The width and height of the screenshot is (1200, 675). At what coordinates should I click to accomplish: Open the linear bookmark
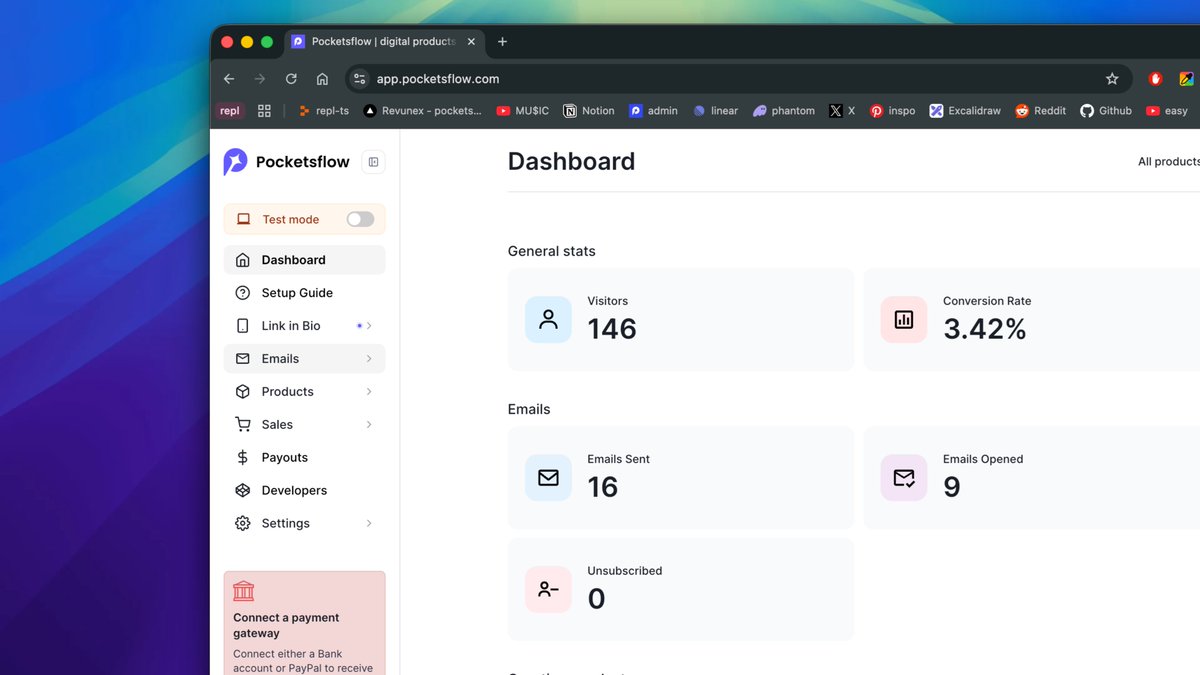(x=715, y=111)
